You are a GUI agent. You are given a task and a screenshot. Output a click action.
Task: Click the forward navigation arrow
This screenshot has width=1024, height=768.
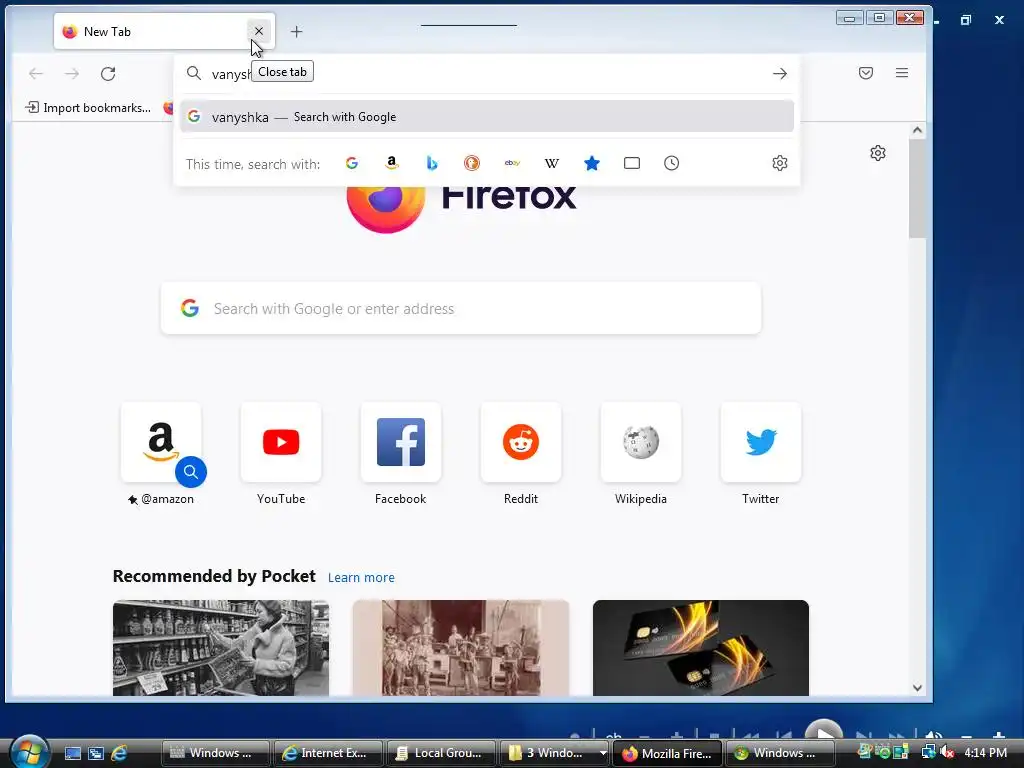[72, 74]
